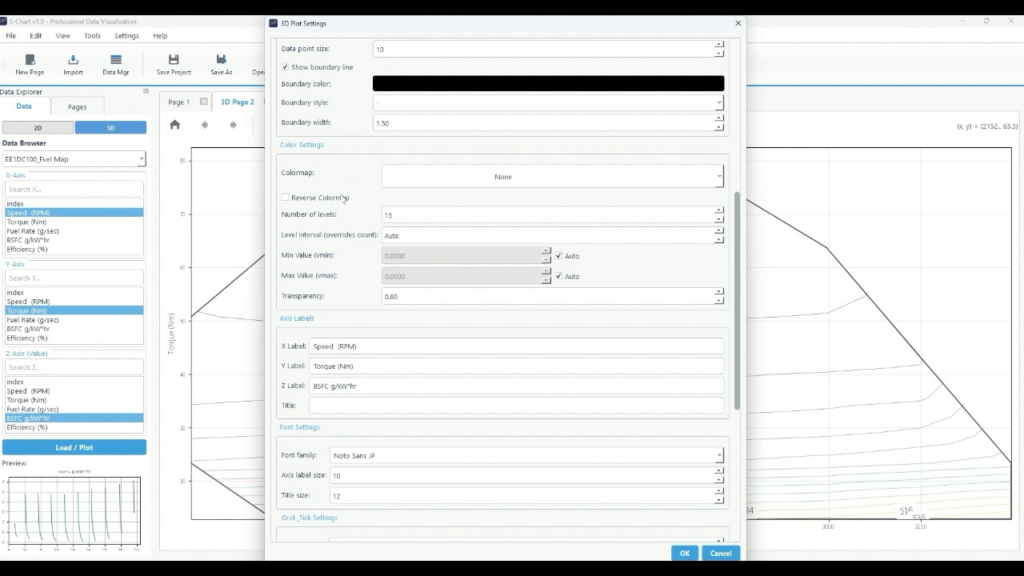
Task: Expand the Boundary style dropdown
Action: pos(547,103)
